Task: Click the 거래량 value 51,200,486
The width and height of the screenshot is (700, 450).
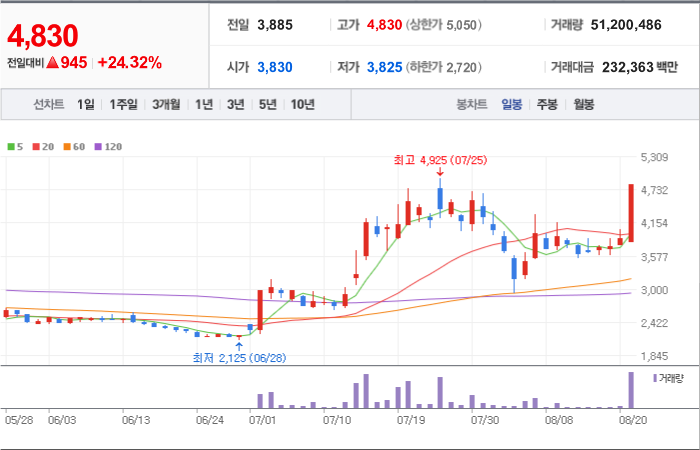Action: click(x=626, y=25)
